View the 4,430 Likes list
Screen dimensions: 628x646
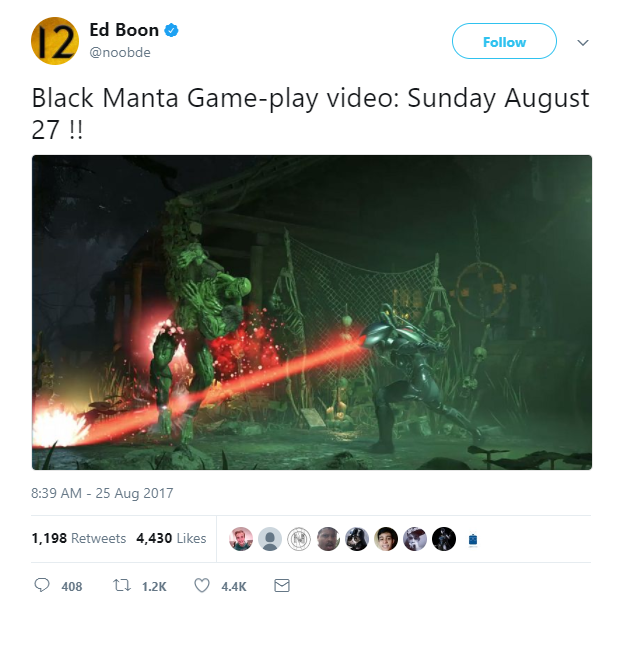click(171, 538)
